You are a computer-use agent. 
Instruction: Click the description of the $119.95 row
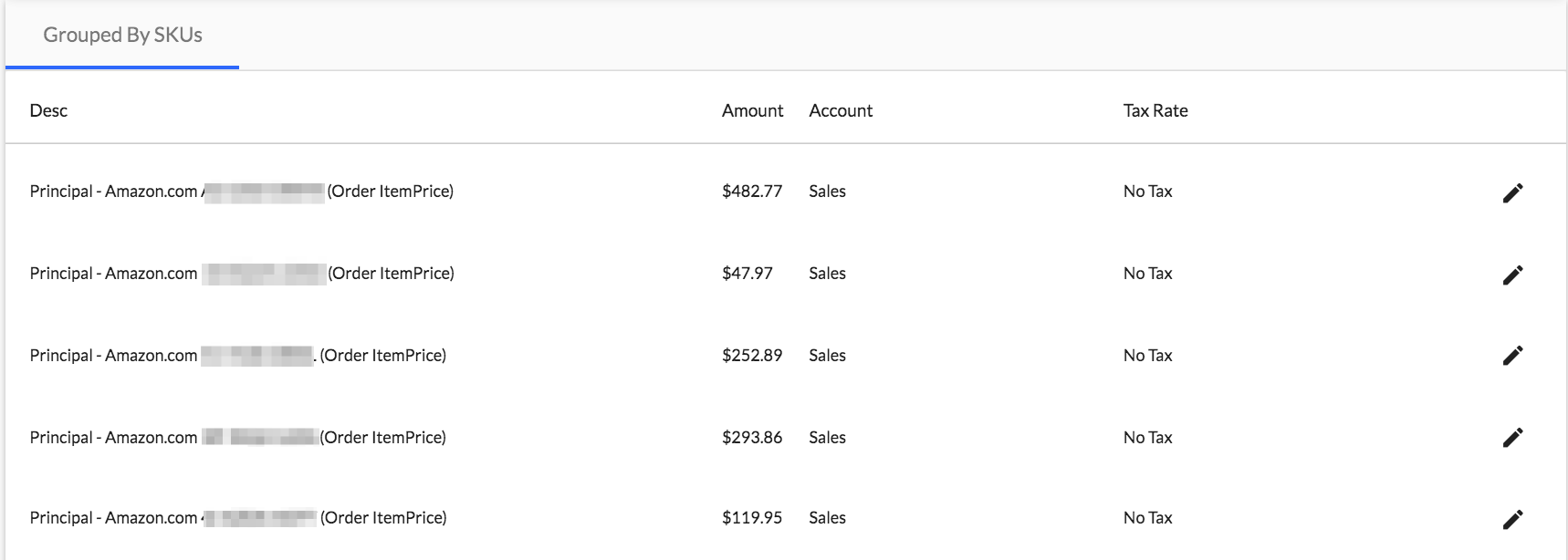(238, 518)
